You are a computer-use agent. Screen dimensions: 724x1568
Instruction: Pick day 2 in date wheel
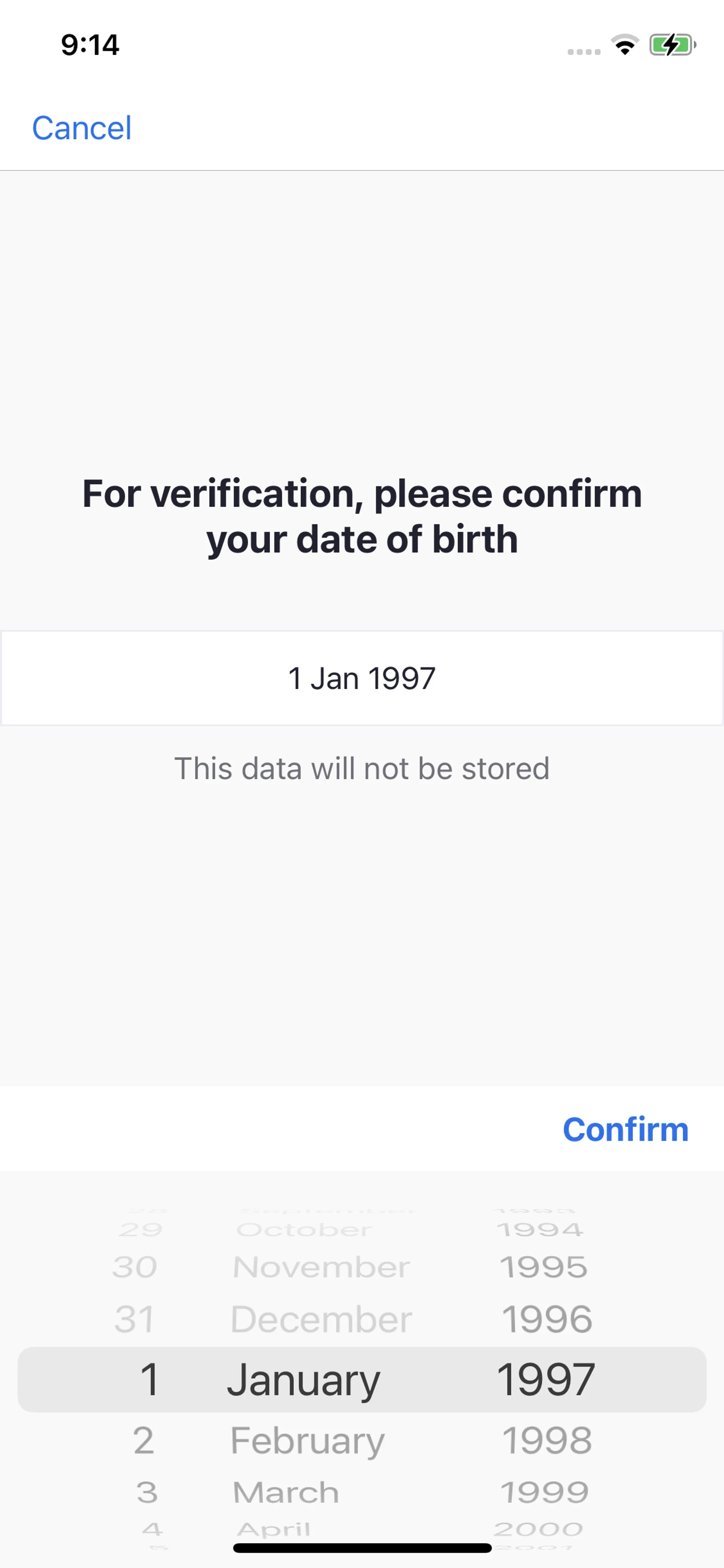[144, 1440]
